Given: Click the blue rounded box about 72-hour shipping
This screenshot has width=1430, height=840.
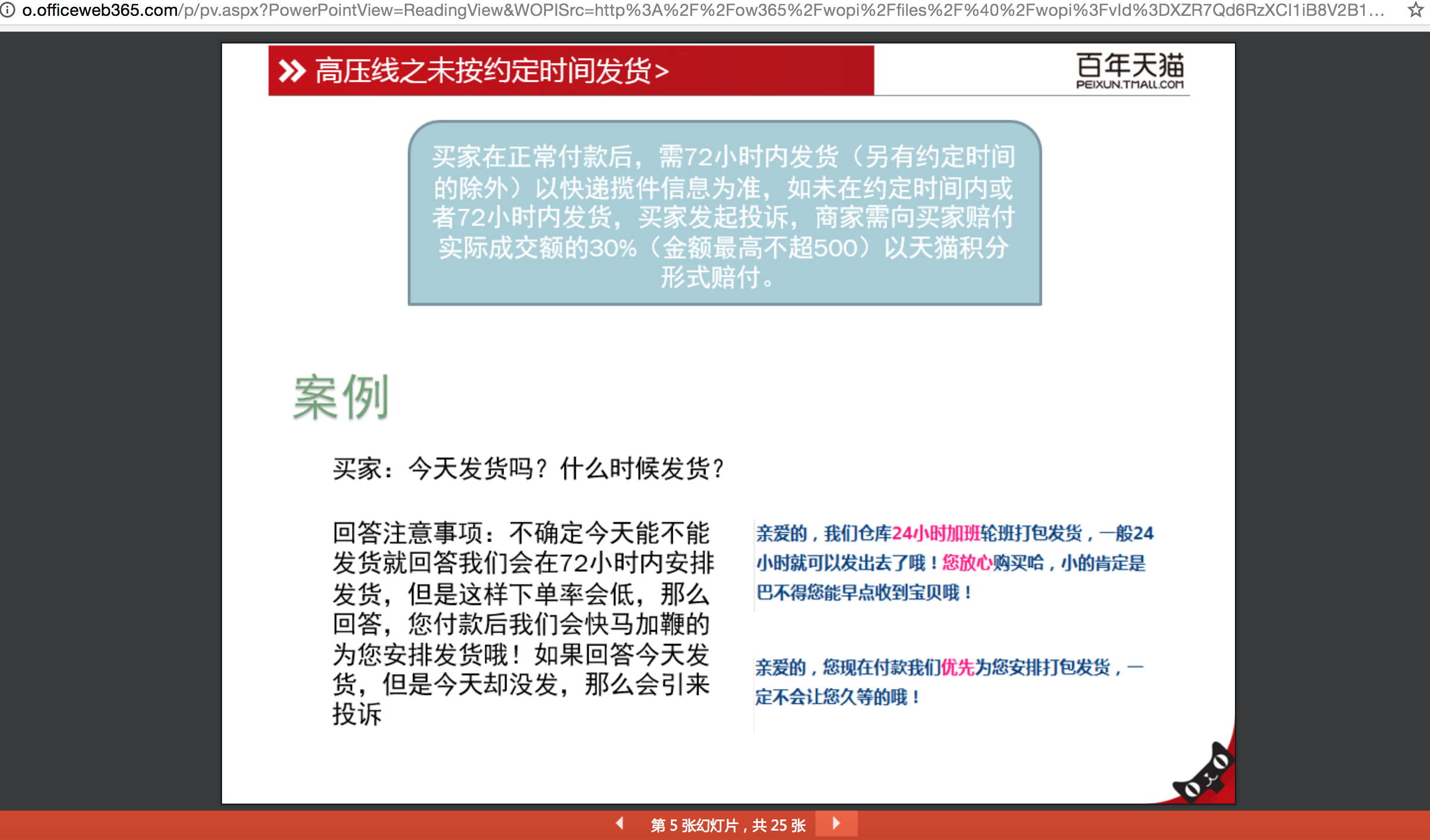Looking at the screenshot, I should pyautogui.click(x=724, y=214).
